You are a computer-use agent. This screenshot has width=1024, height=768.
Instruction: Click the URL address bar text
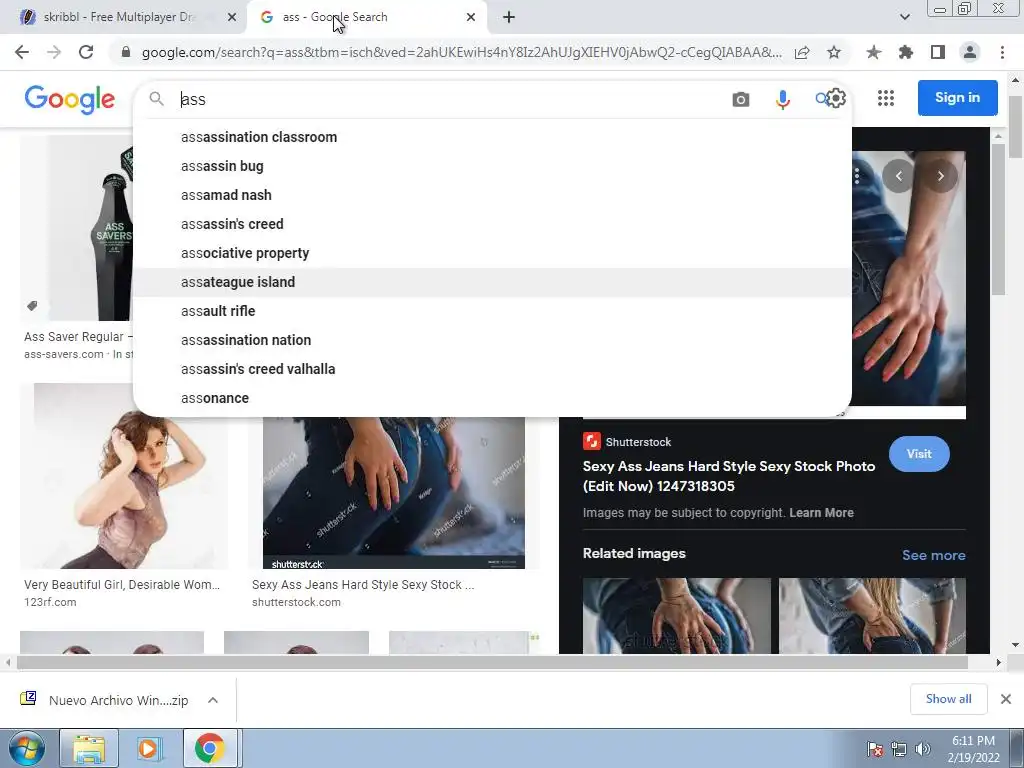pyautogui.click(x=461, y=52)
